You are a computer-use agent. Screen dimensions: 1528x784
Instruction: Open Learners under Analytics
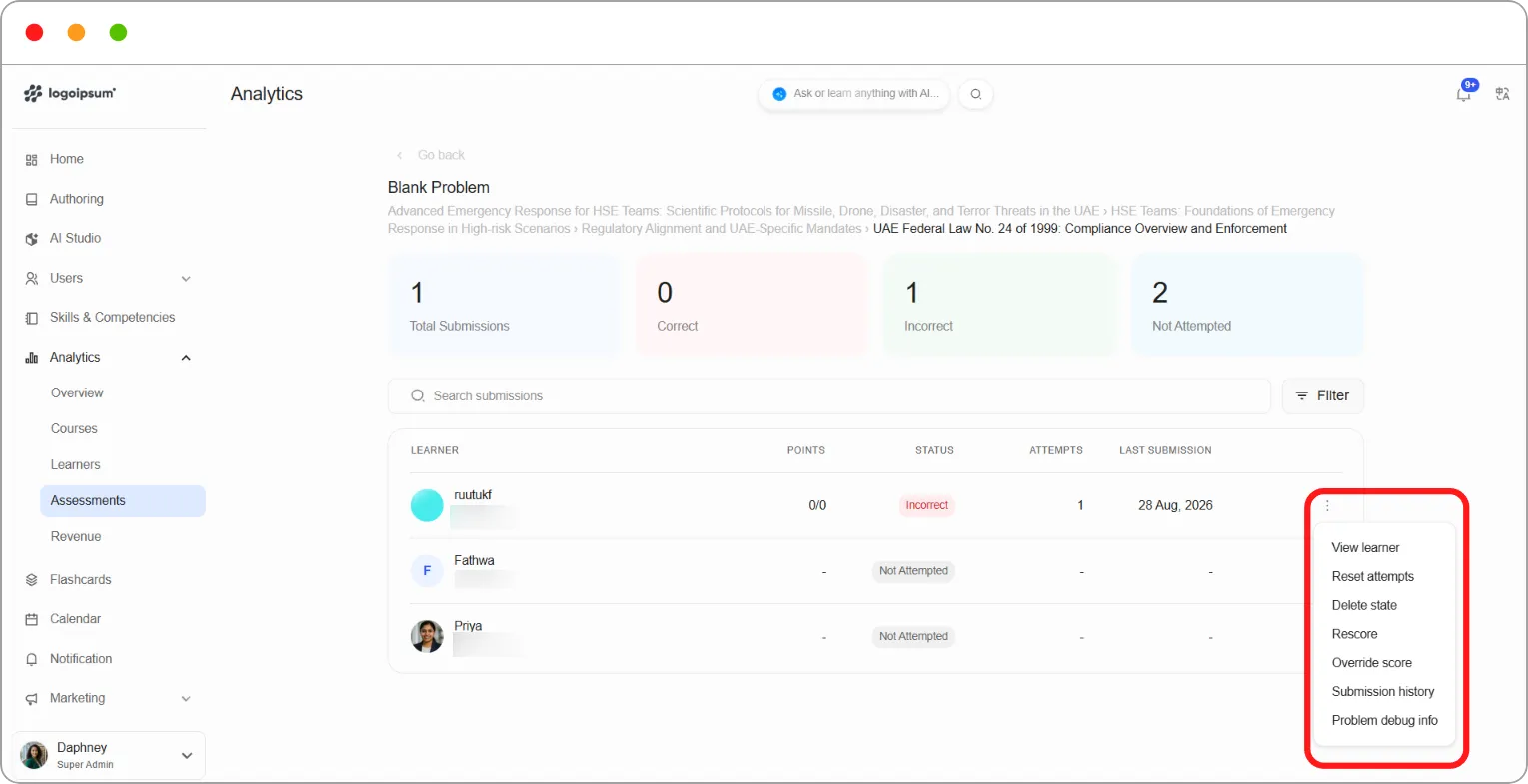tap(76, 465)
